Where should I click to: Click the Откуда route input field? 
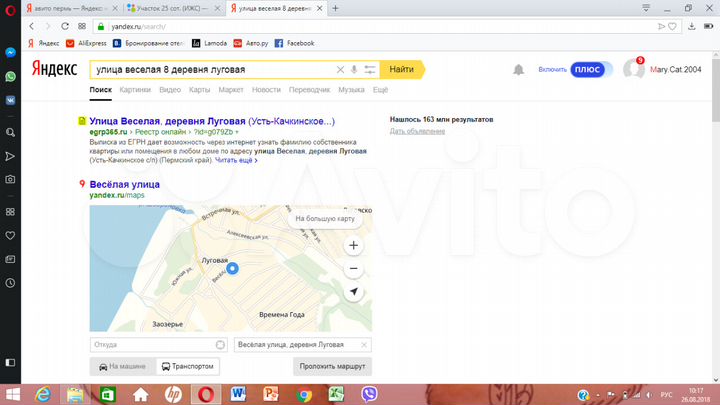[158, 345]
